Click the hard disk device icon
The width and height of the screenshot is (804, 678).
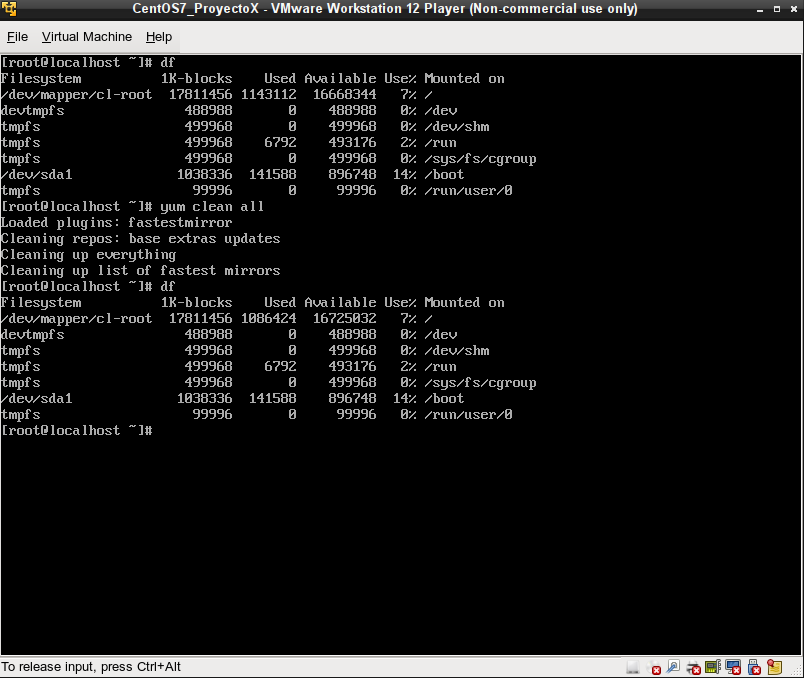pos(633,667)
